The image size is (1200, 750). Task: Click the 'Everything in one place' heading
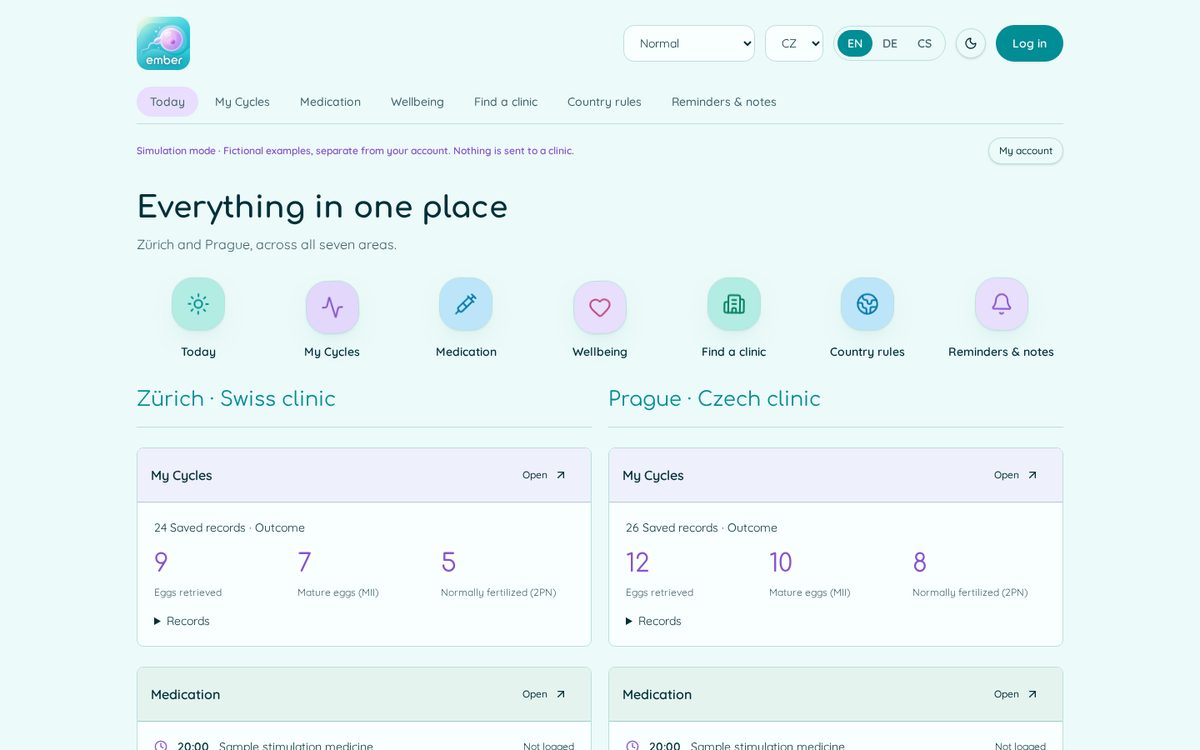(x=322, y=207)
